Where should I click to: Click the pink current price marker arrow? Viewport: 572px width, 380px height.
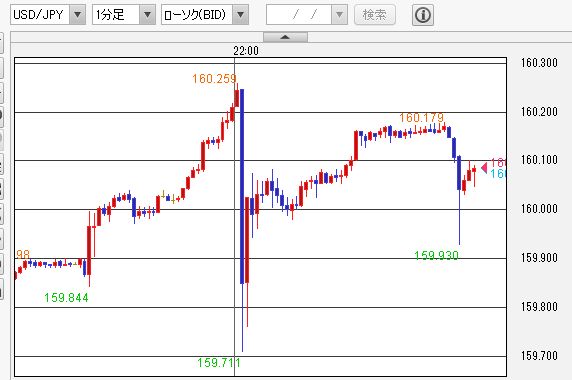point(484,167)
